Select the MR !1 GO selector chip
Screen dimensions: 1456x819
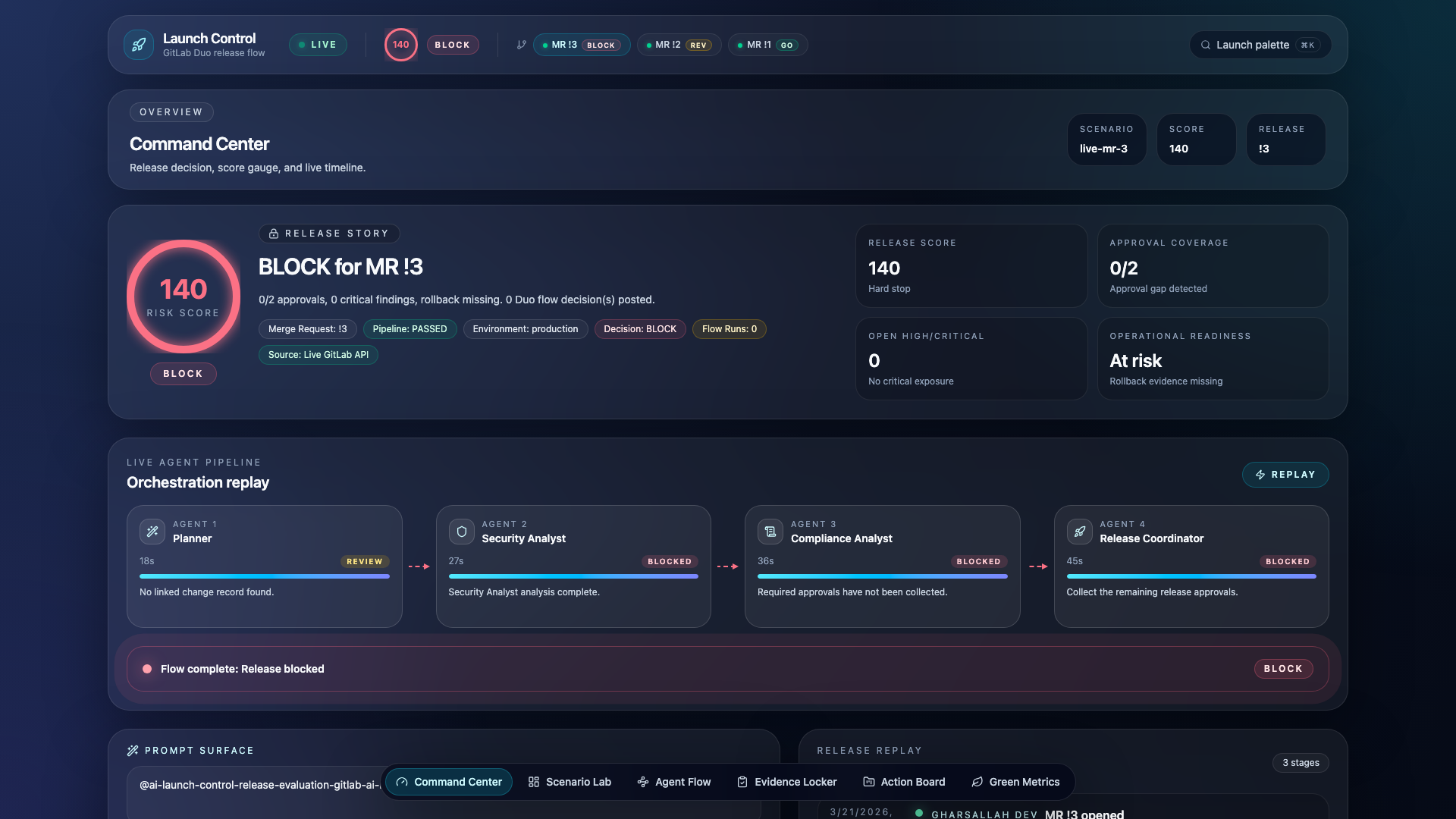[767, 45]
